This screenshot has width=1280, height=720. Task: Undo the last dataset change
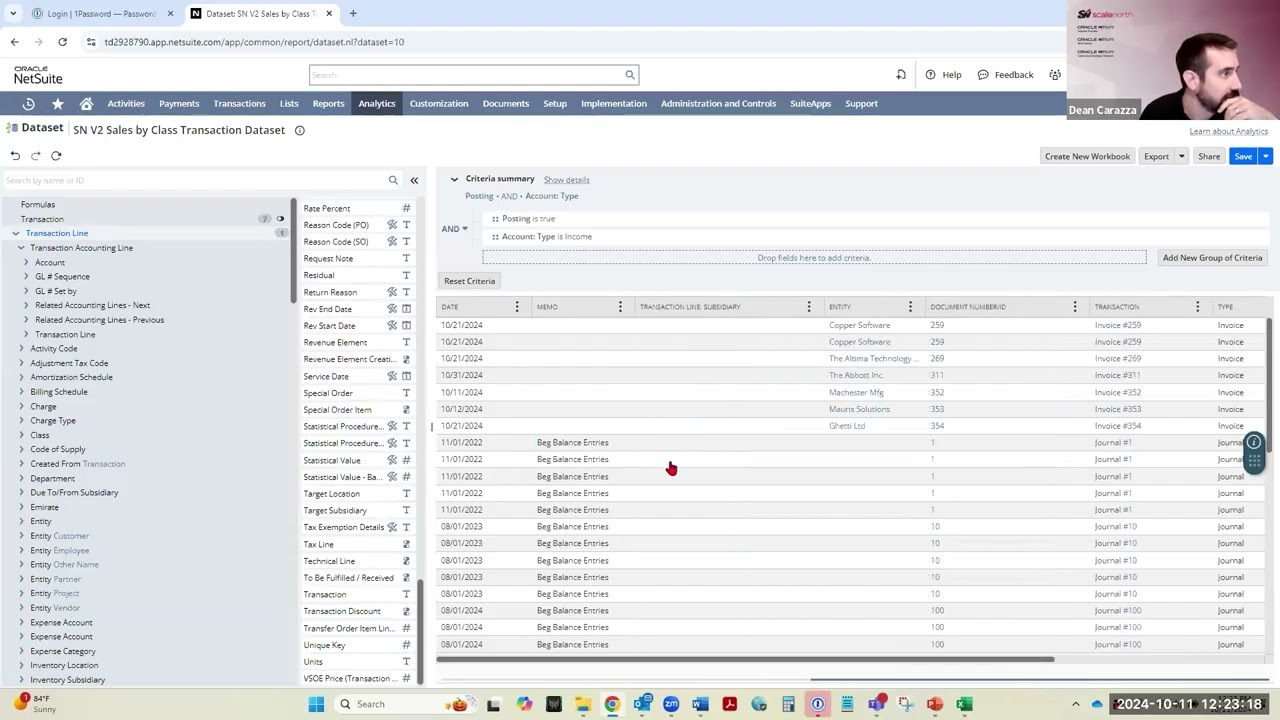15,156
